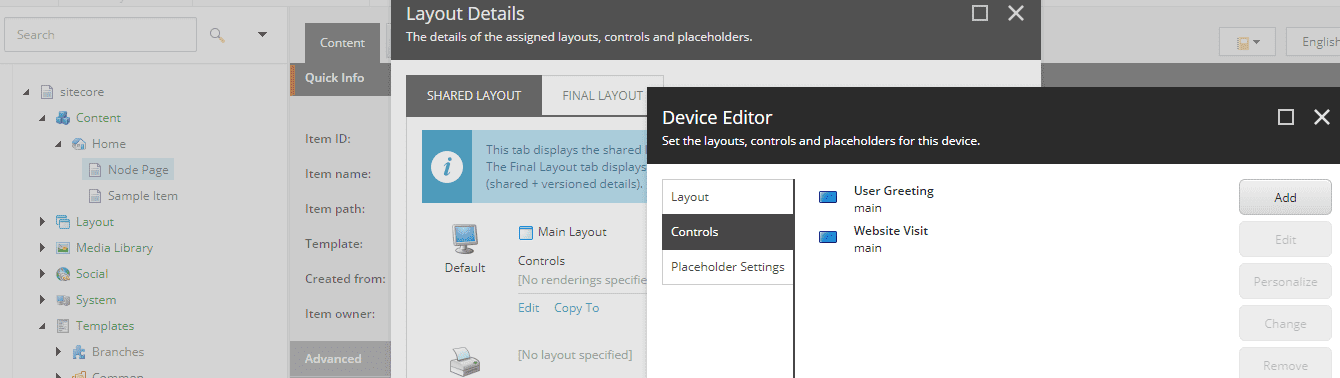Click the Media Library tree icon
The image size is (1340, 378).
click(x=63, y=248)
